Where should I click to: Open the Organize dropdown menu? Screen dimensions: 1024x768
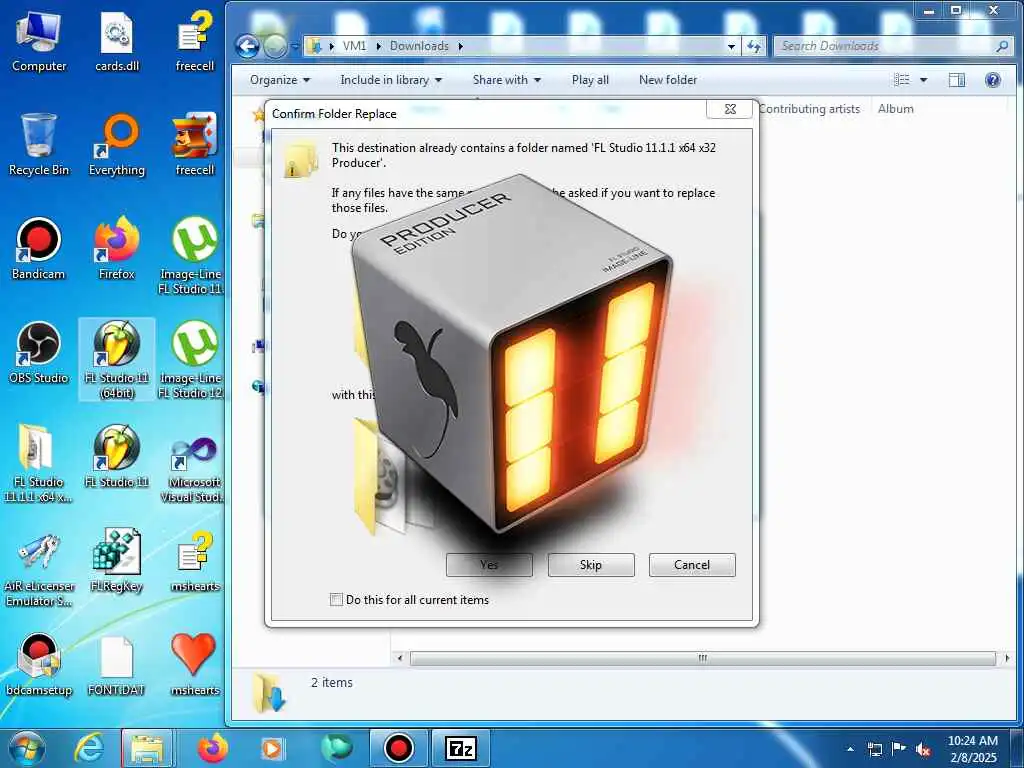[x=280, y=80]
